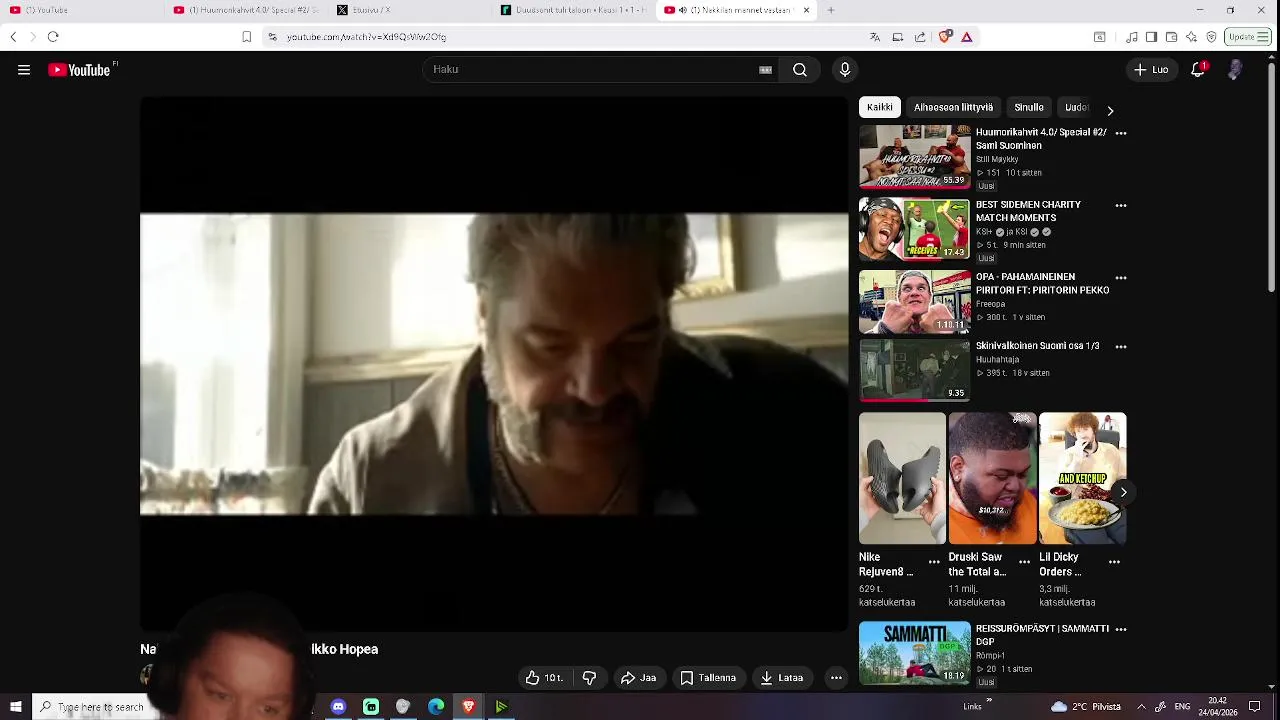Open the site settings icon in address bar
The width and height of the screenshot is (1280, 720).
(x=272, y=37)
